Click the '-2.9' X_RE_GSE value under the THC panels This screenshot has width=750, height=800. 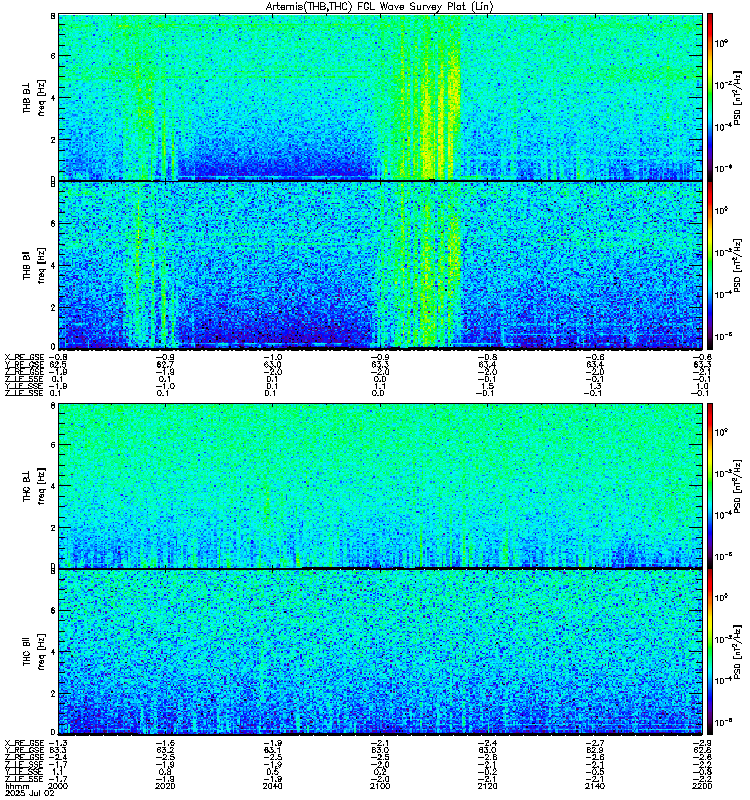pyautogui.click(x=703, y=743)
